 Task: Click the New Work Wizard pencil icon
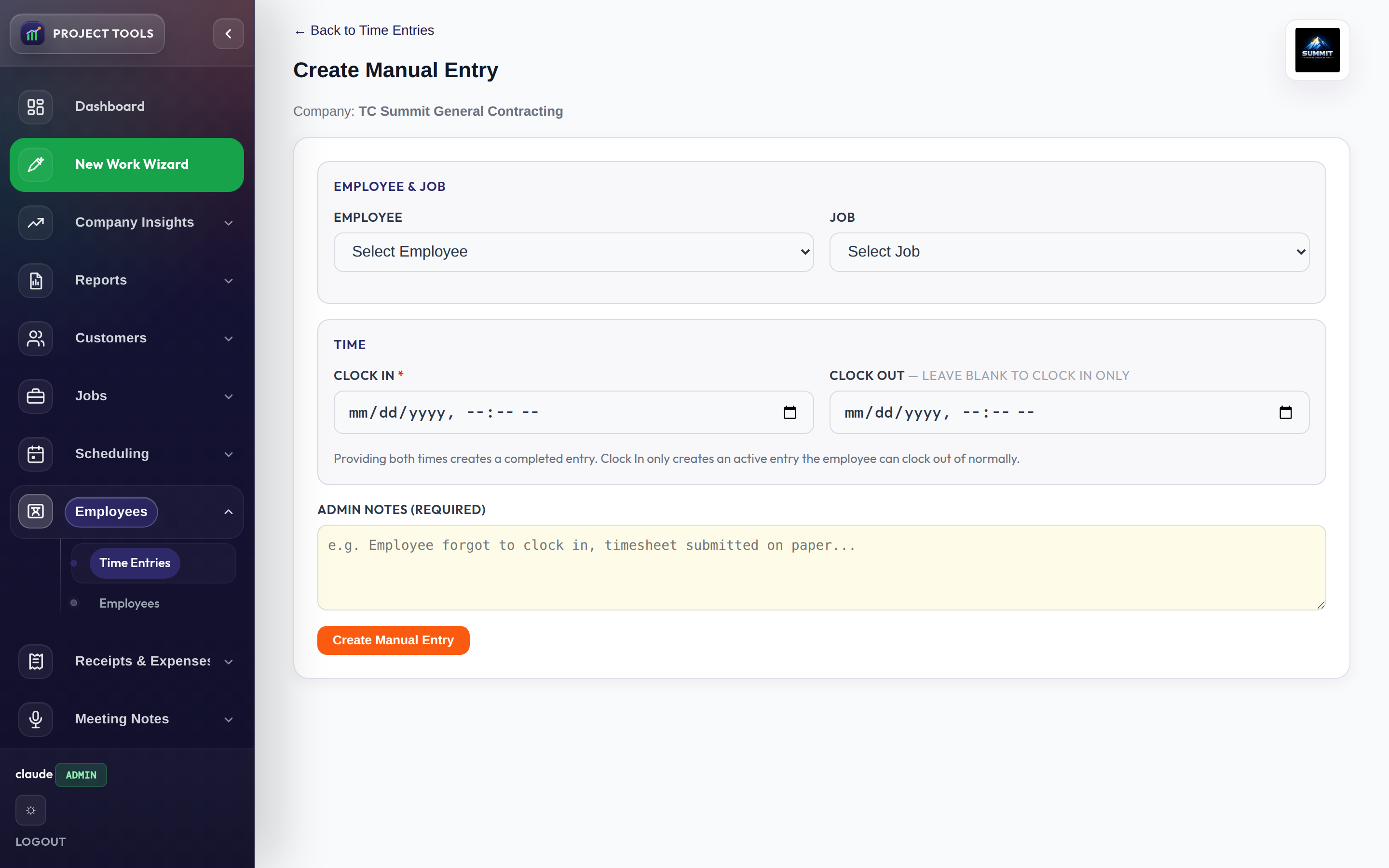36,165
